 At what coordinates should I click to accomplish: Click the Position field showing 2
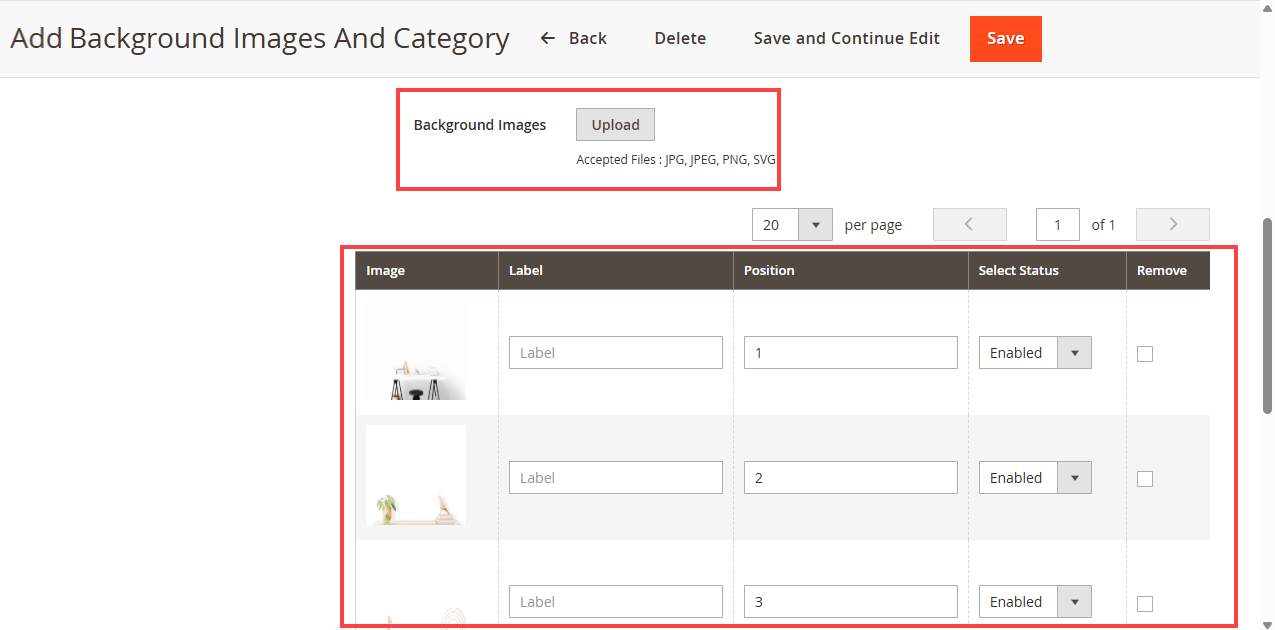click(850, 478)
